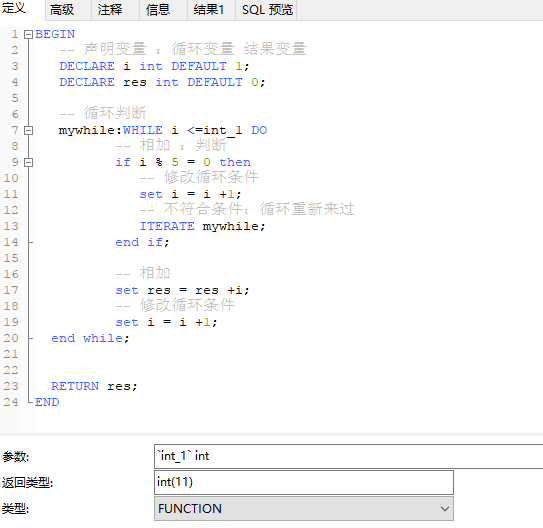Open the 结果1 tab
The height and width of the screenshot is (528, 543).
(211, 10)
